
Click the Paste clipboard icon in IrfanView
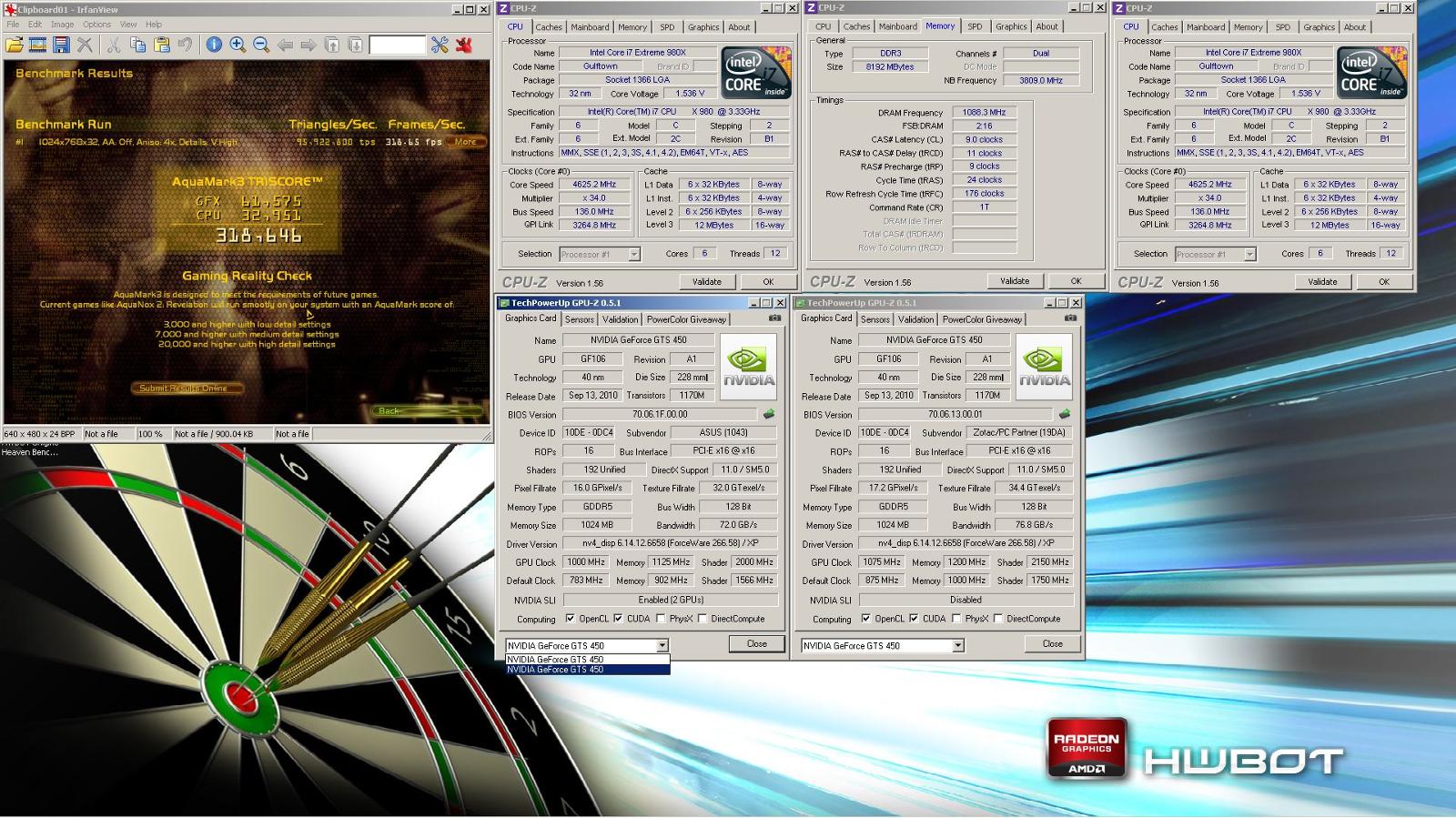pos(161,45)
